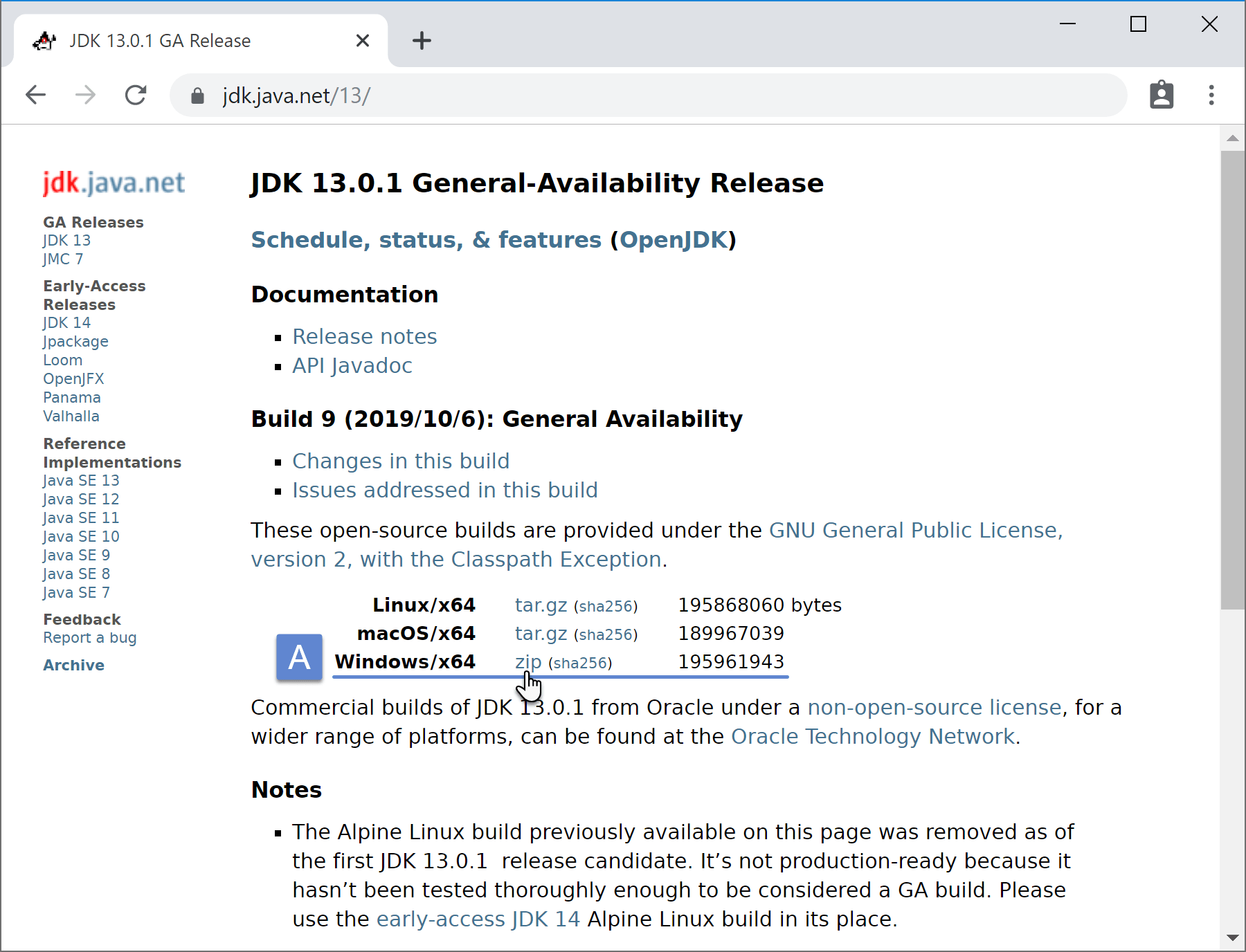Image resolution: width=1246 pixels, height=952 pixels.
Task: Open Java SE 9 reference implementation
Action: (76, 555)
